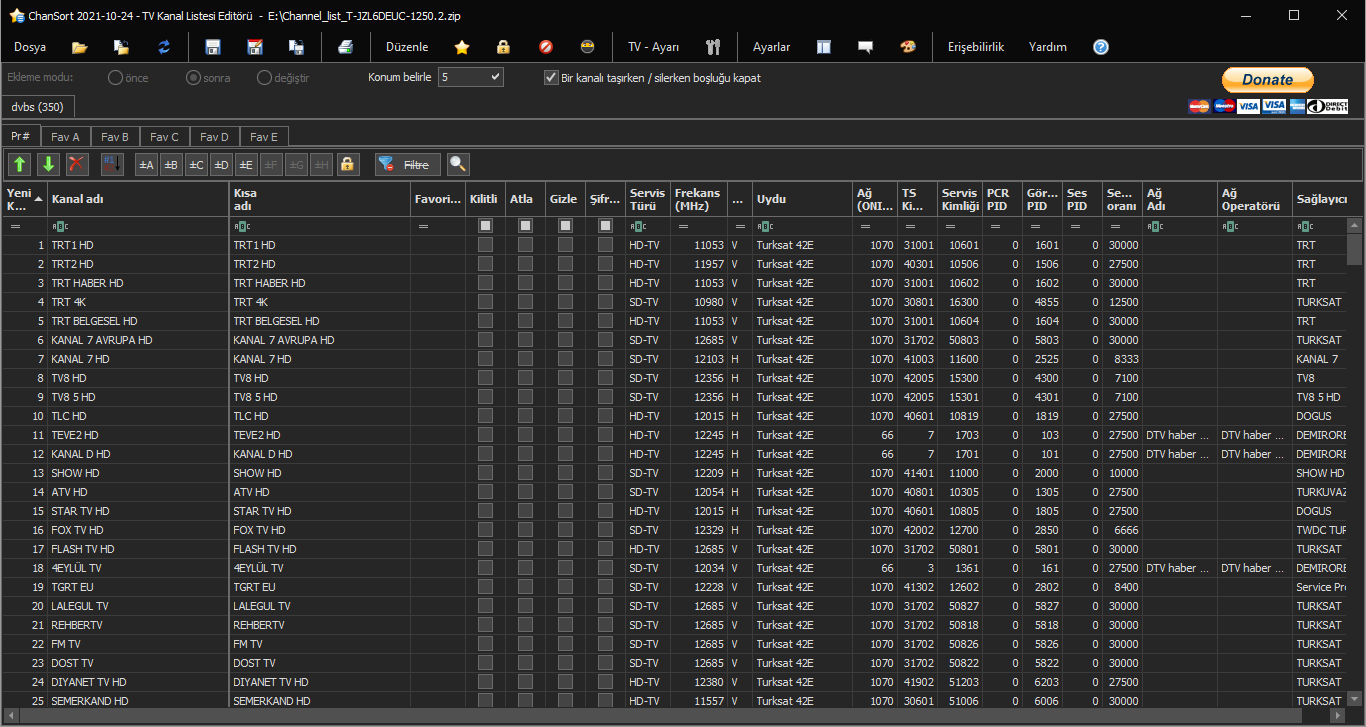
Task: Toggle favorite list ±B
Action: pos(171,164)
